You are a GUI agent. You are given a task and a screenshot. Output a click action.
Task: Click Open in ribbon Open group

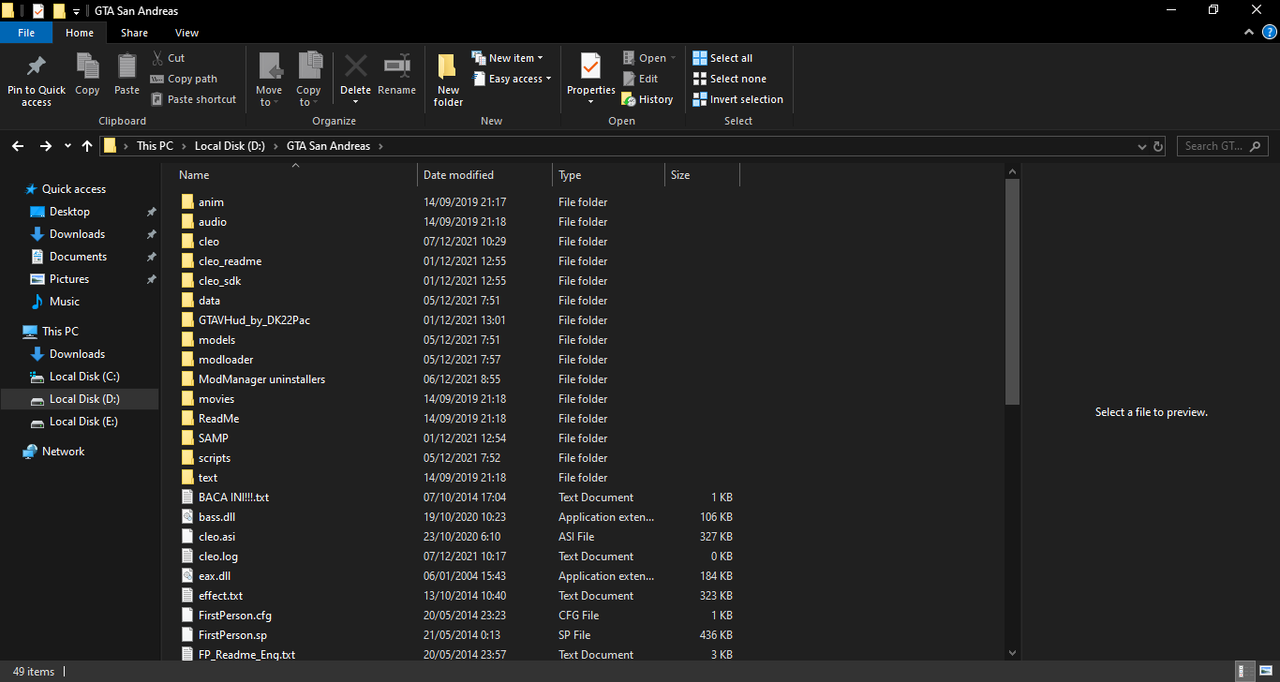coord(648,58)
